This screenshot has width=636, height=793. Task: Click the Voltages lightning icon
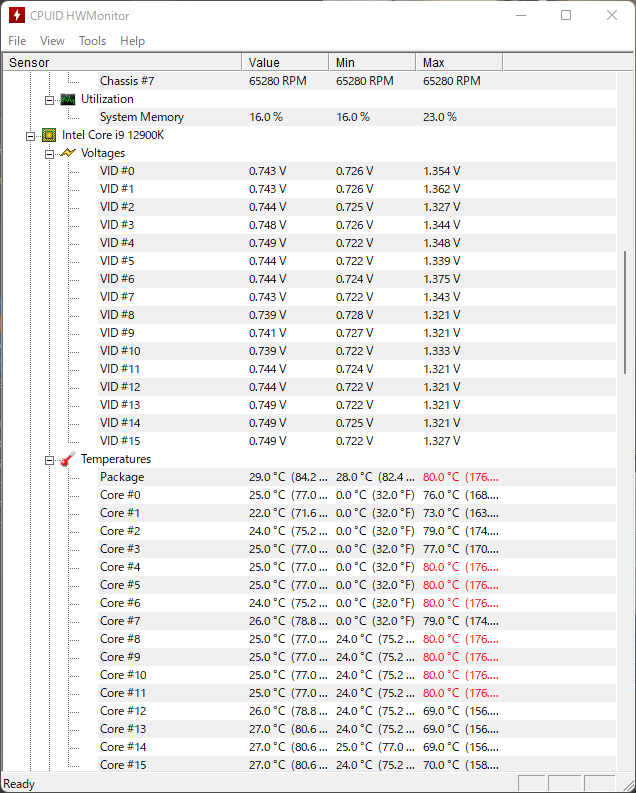pyautogui.click(x=68, y=153)
